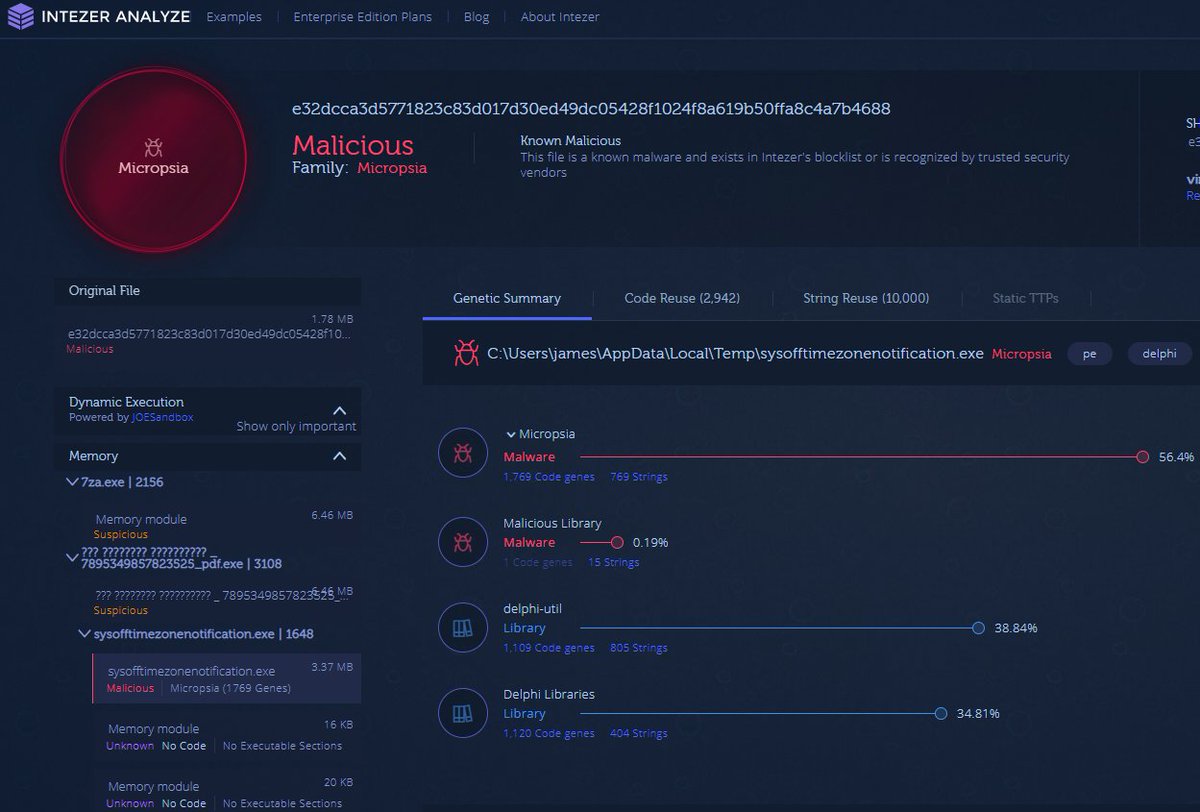Click the bug icon in the Micropsia circle
1200x812 pixels.
click(153, 148)
